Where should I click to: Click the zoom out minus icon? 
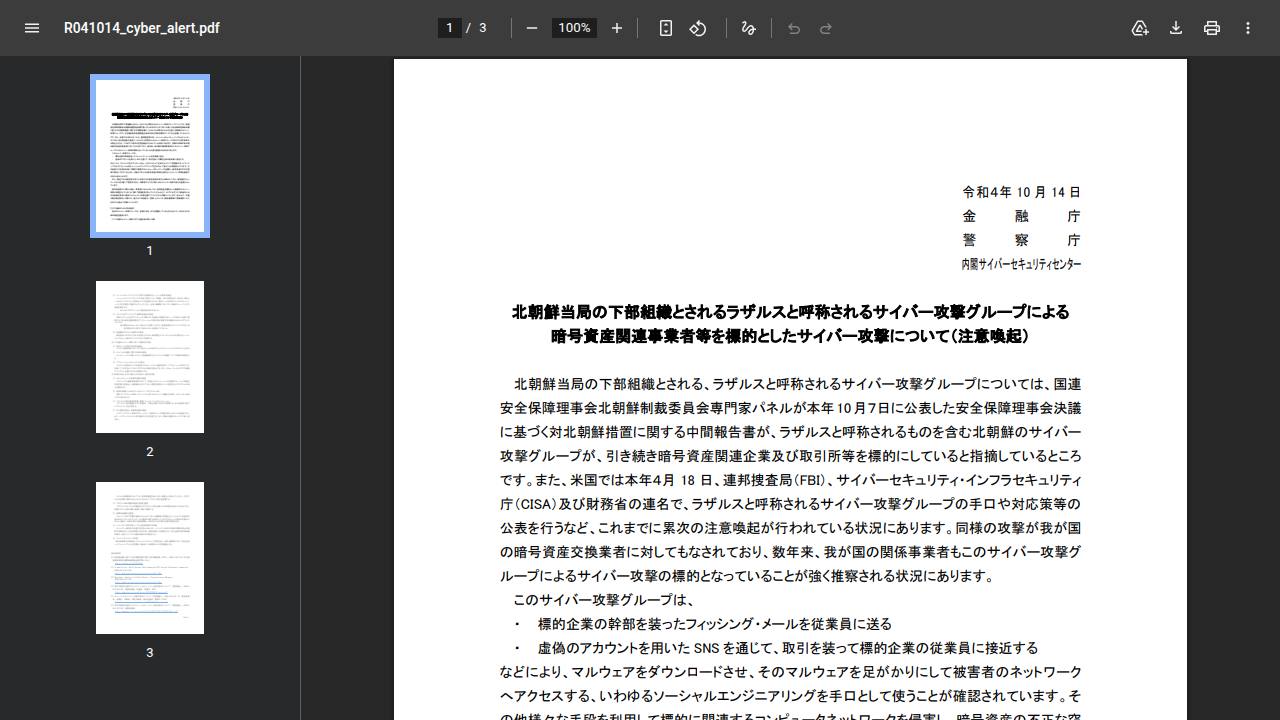click(532, 28)
